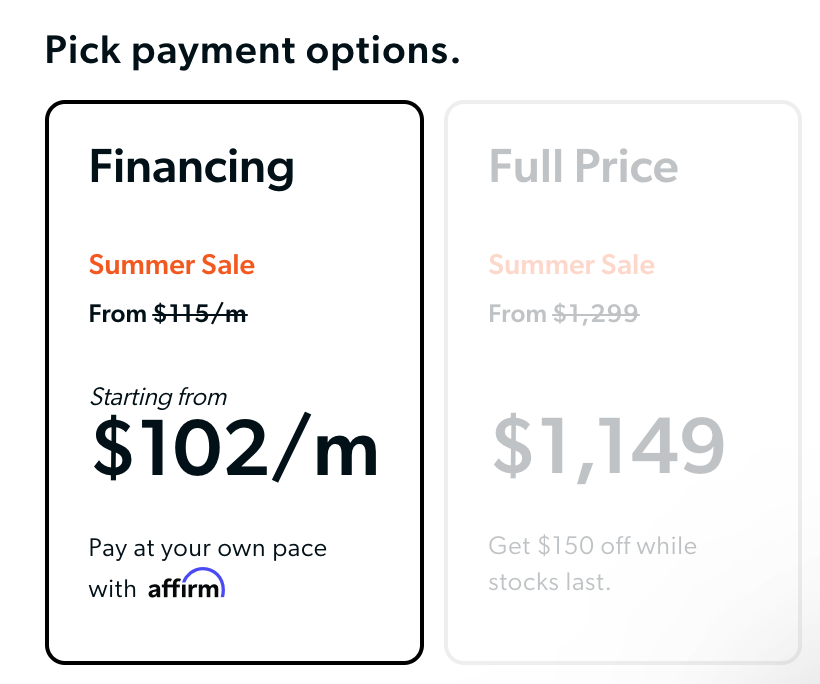Click 'Get $150 off while stocks last' text

(x=592, y=547)
